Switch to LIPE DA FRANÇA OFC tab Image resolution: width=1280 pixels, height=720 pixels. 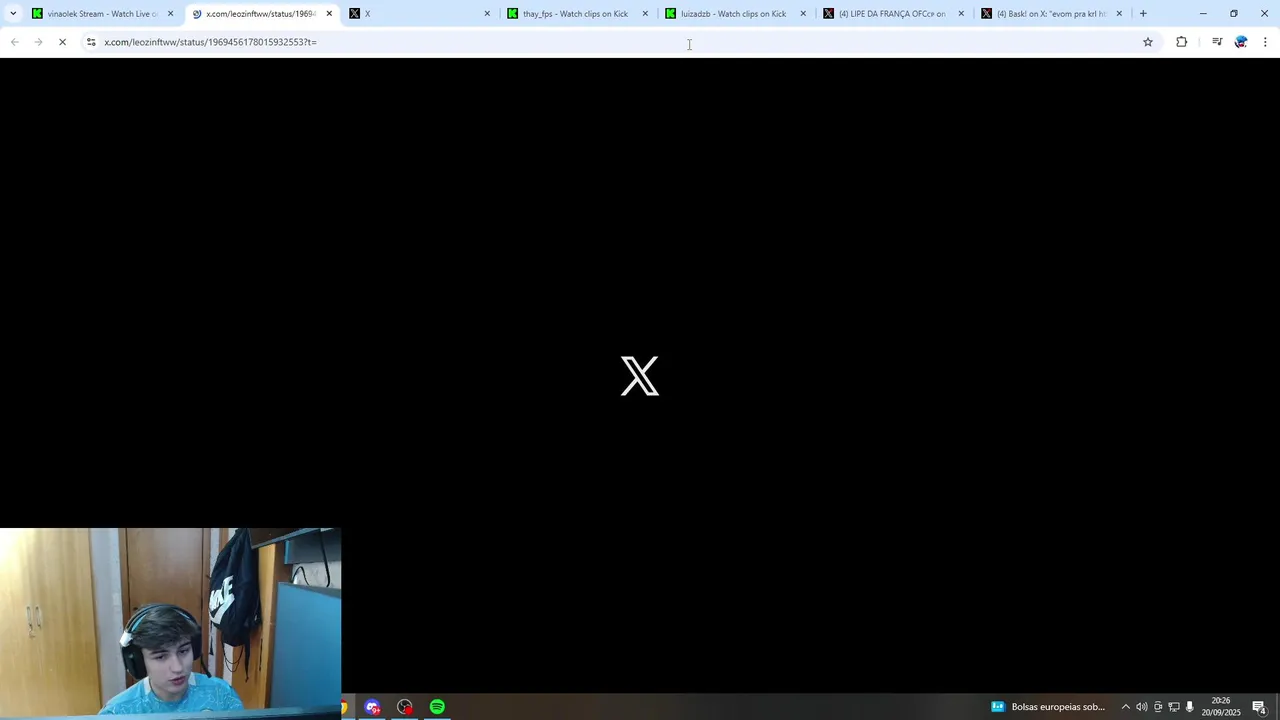pos(894,14)
